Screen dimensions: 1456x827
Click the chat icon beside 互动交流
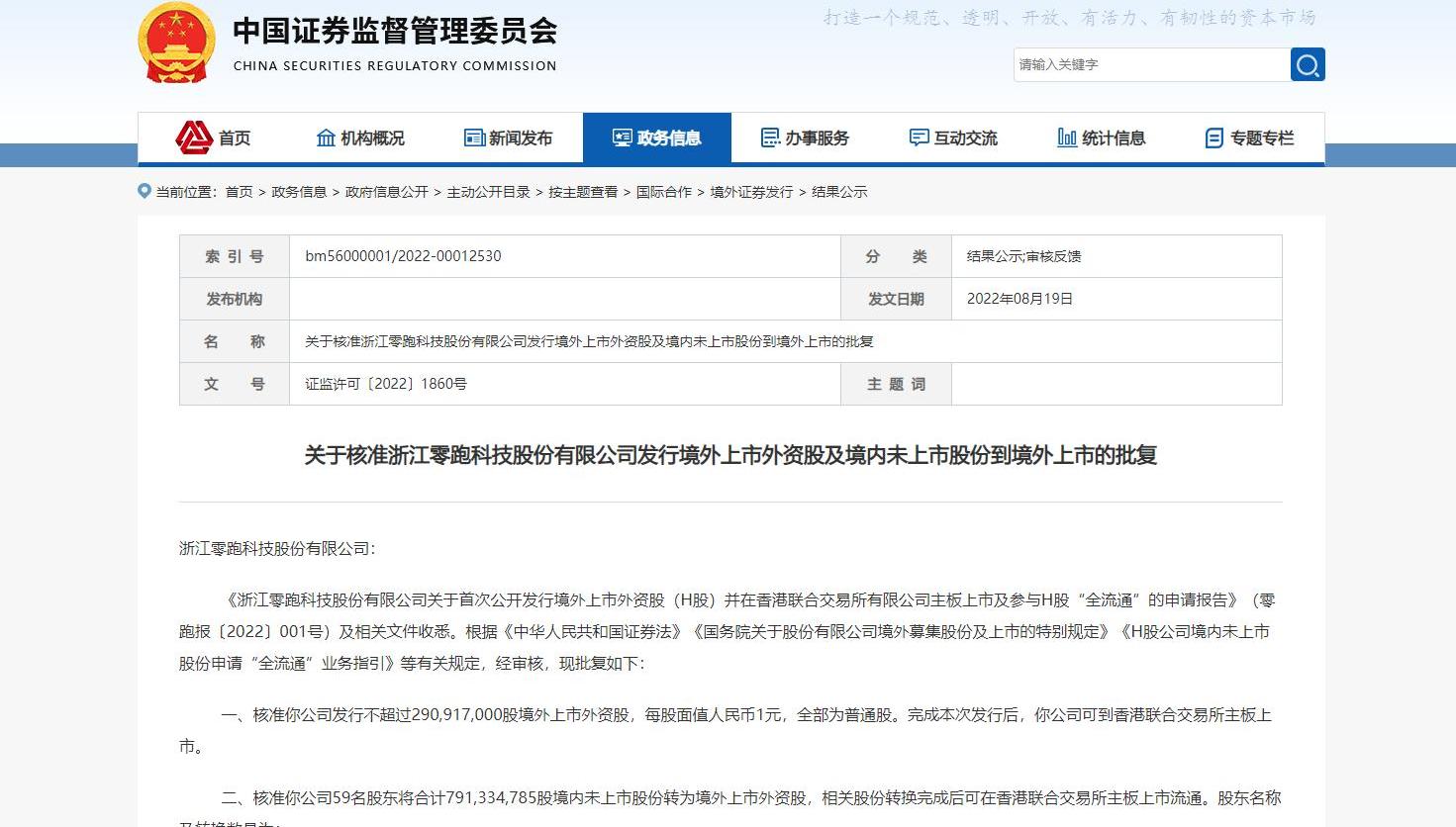(919, 138)
